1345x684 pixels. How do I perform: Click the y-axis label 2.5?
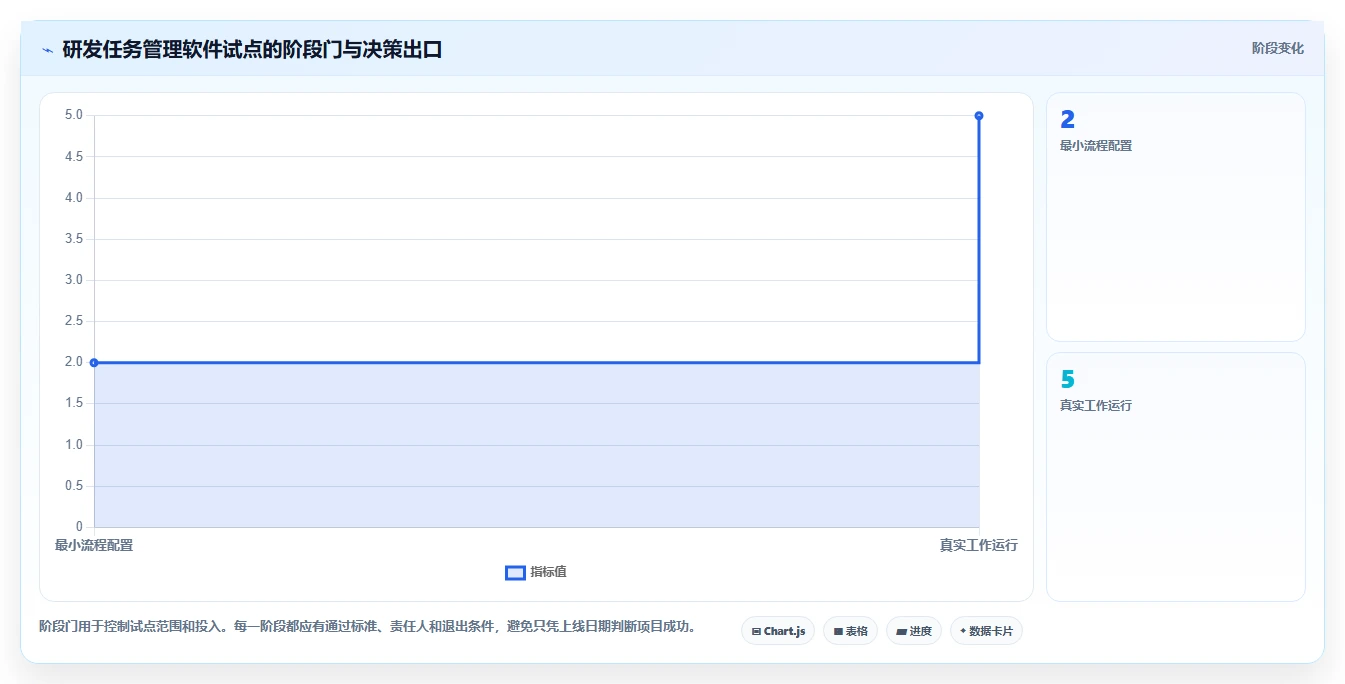click(73, 321)
